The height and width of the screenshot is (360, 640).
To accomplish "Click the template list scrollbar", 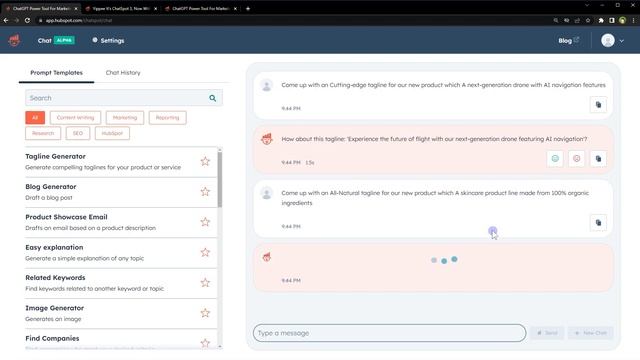I will point(220,180).
